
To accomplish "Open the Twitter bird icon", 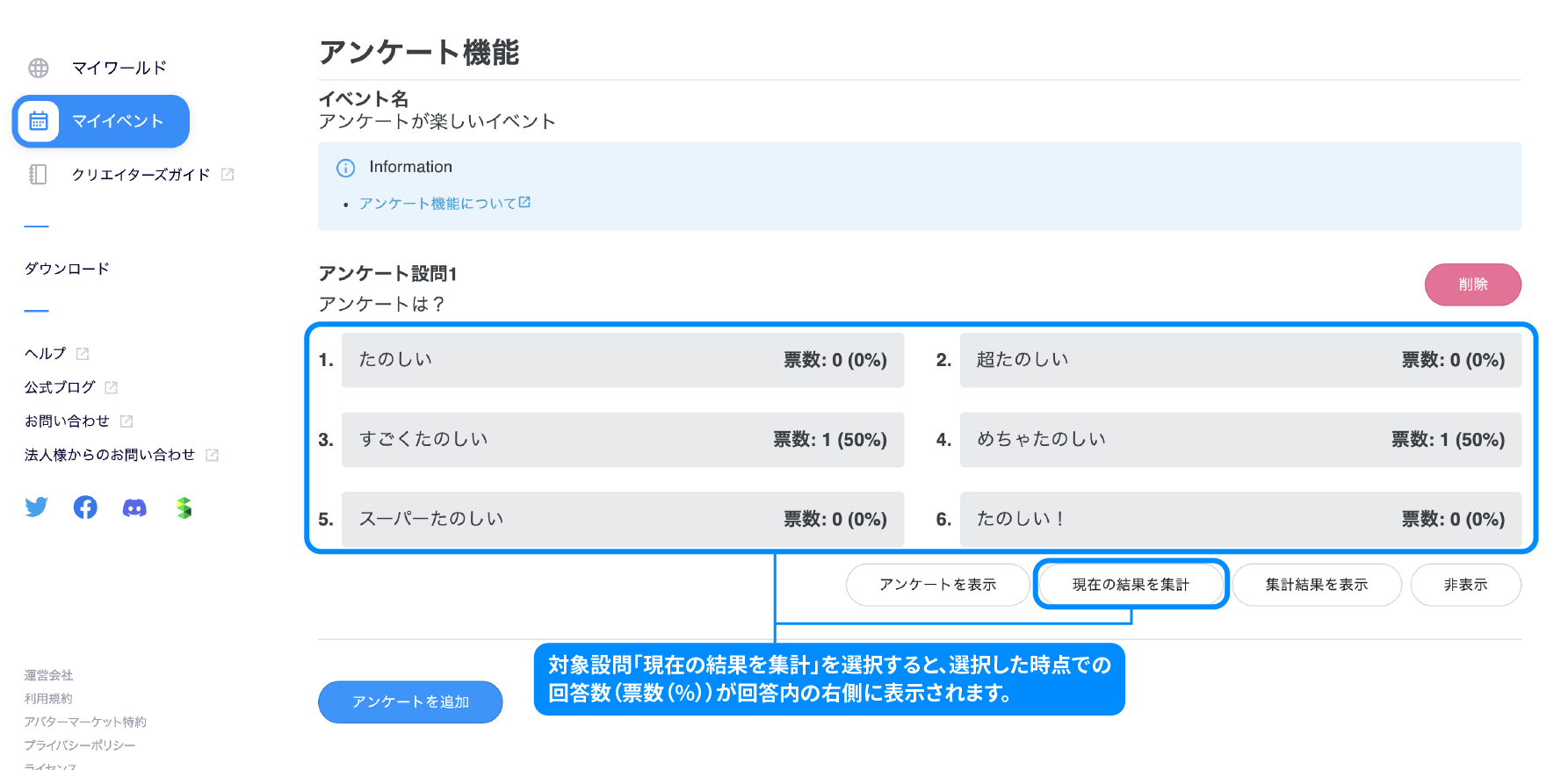I will [37, 507].
